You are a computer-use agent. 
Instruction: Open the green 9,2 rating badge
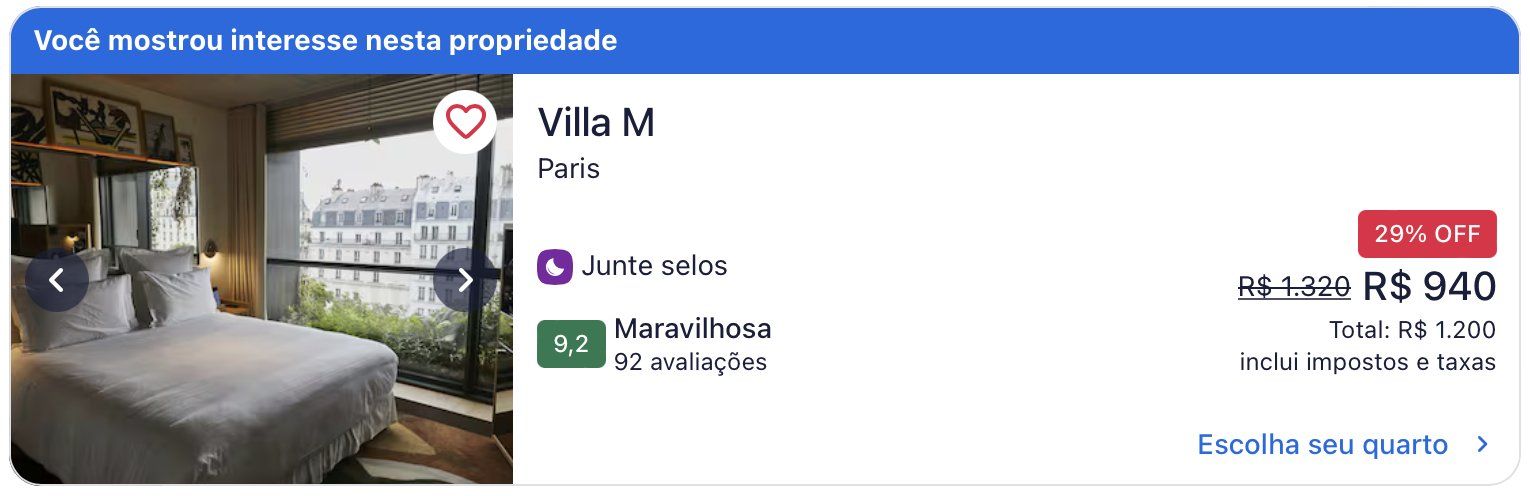pos(571,344)
